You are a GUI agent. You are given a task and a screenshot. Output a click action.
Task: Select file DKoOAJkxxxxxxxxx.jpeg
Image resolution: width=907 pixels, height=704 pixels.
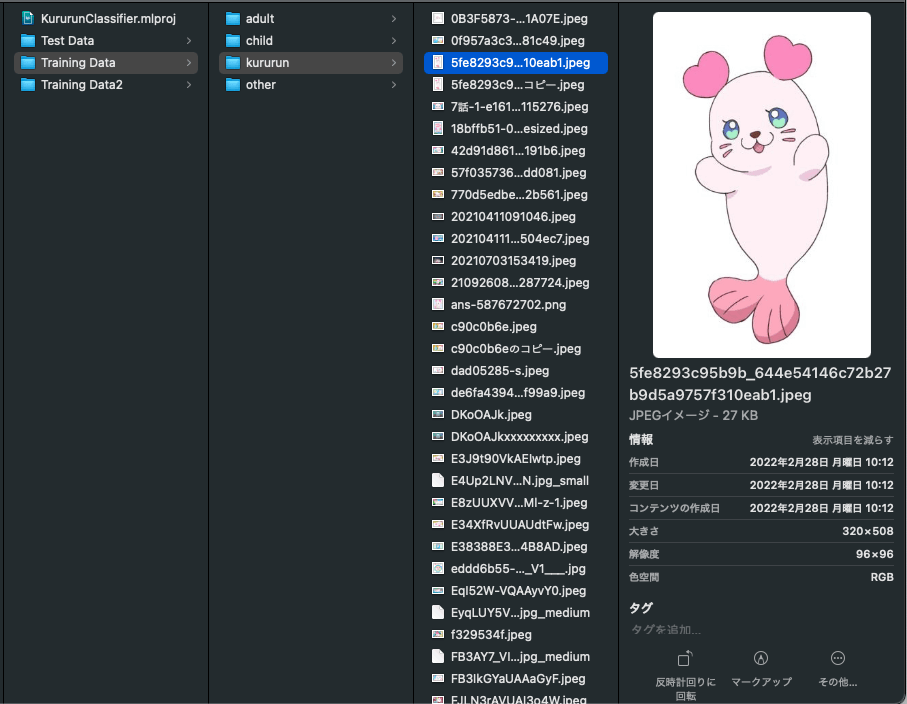tap(516, 436)
